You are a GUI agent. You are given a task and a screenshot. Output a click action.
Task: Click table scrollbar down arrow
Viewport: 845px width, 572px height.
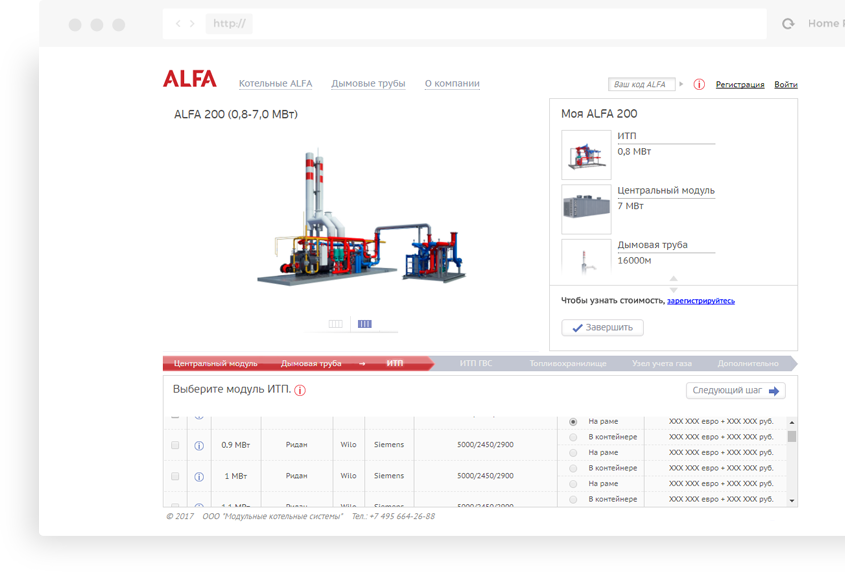click(x=792, y=501)
